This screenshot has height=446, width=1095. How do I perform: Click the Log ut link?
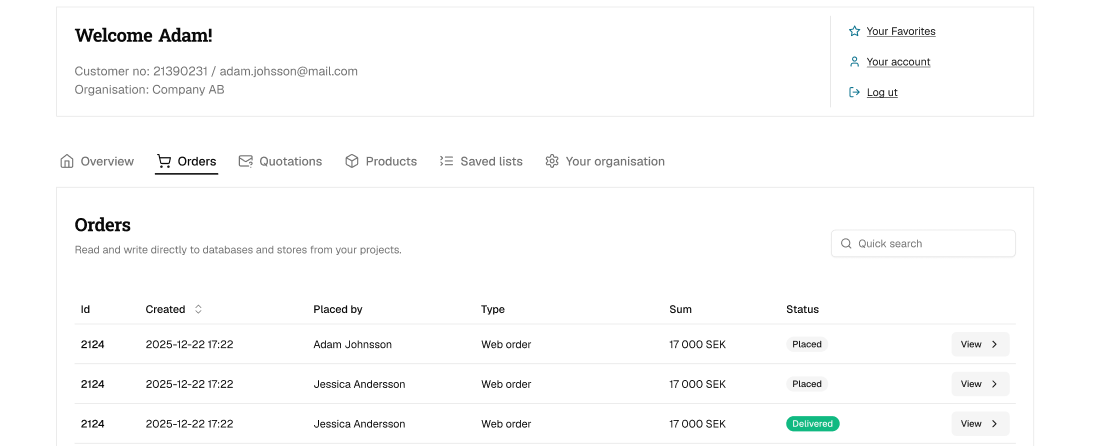(882, 92)
